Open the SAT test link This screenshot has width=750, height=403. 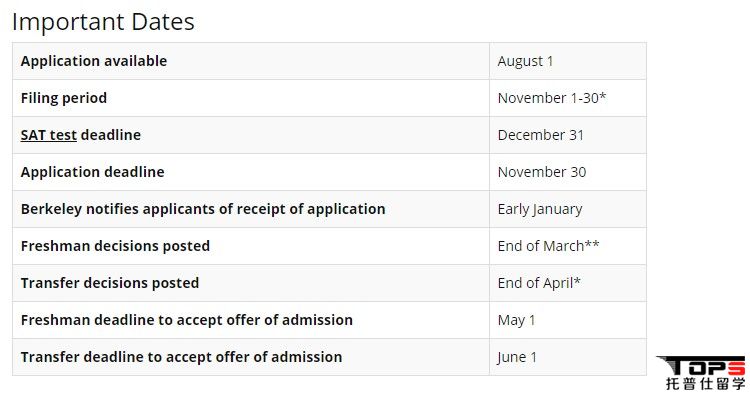point(48,135)
